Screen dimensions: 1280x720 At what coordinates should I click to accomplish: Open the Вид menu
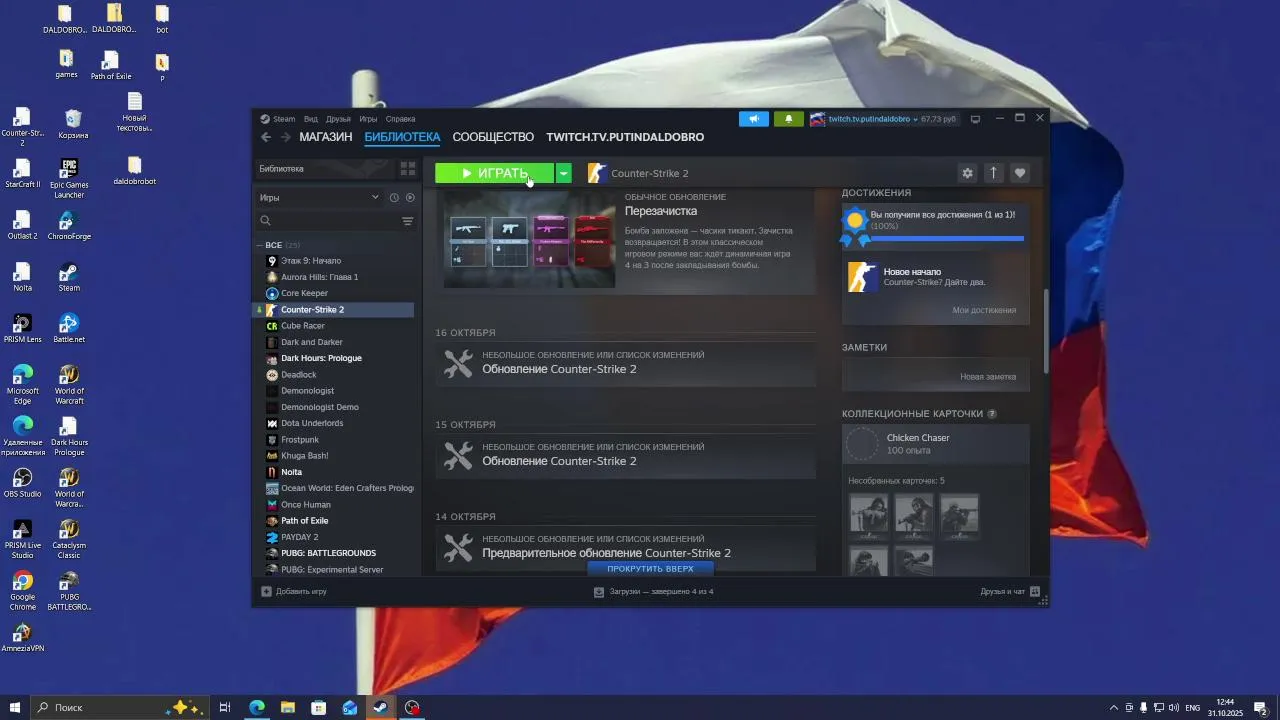click(x=311, y=119)
